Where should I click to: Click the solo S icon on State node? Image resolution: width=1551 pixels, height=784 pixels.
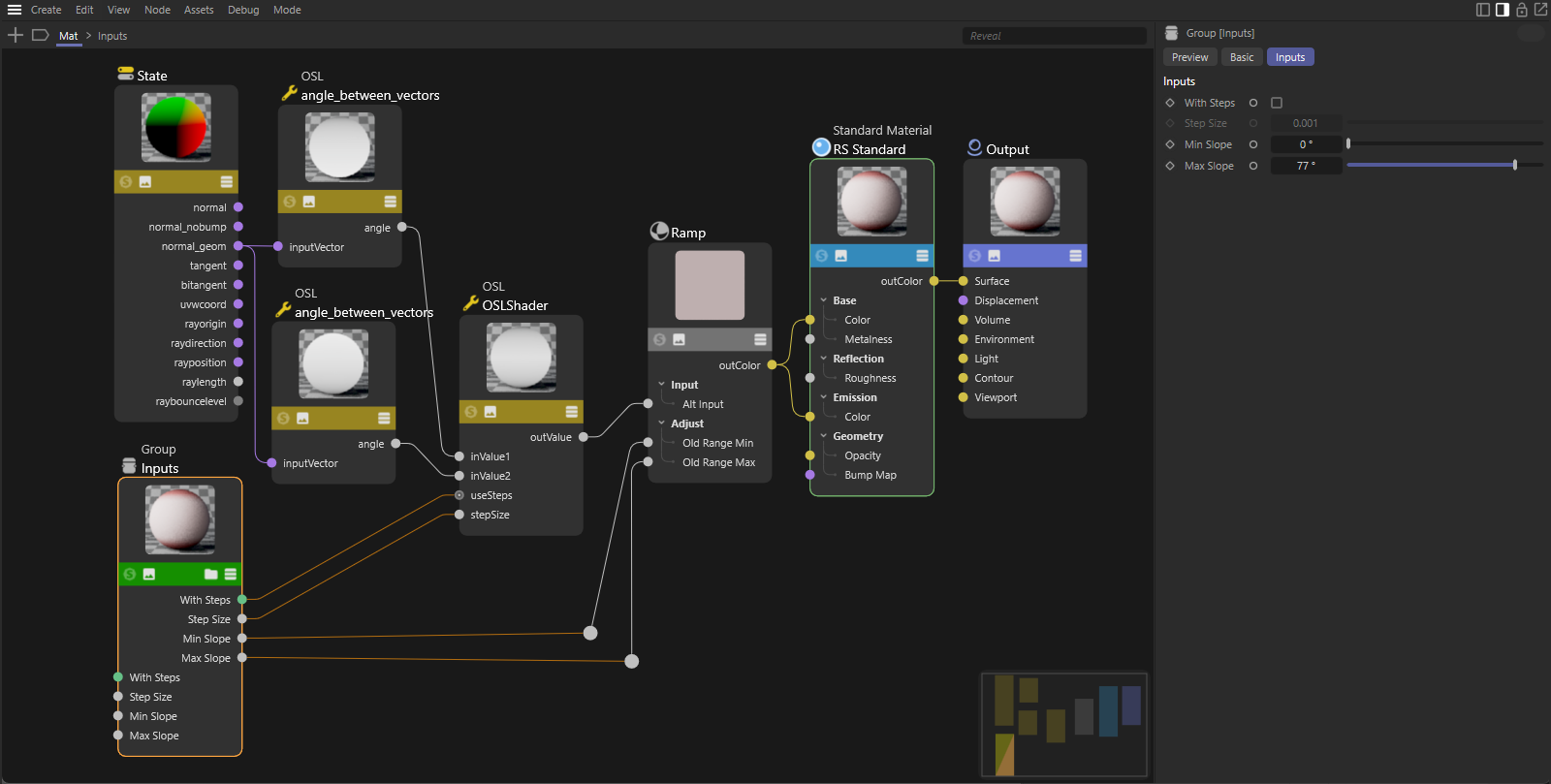pos(126,182)
